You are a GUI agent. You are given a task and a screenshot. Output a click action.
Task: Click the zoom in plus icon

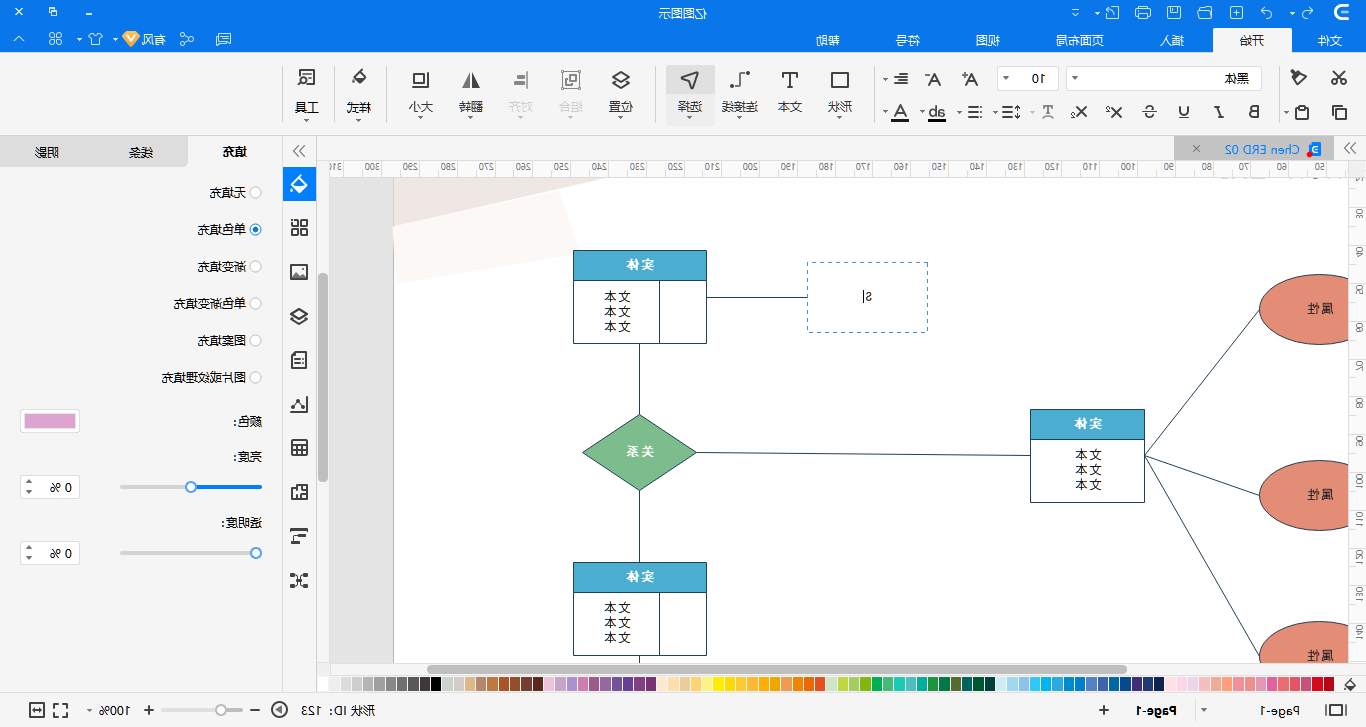point(149,710)
